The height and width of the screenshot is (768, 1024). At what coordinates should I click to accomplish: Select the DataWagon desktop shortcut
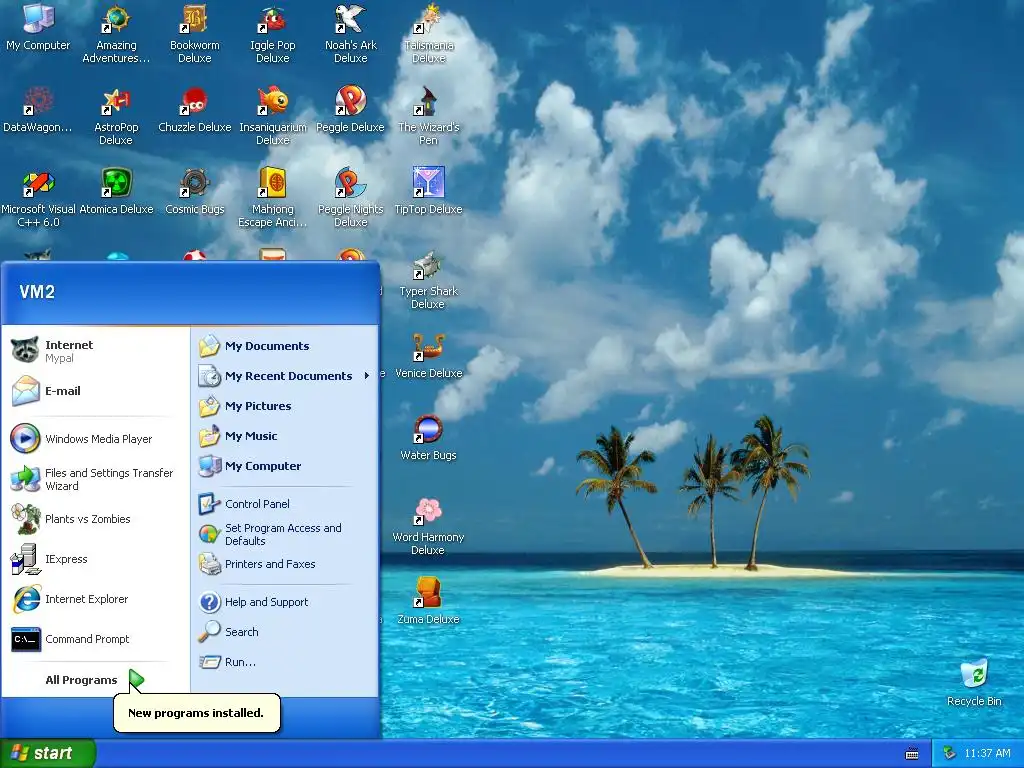[x=38, y=109]
